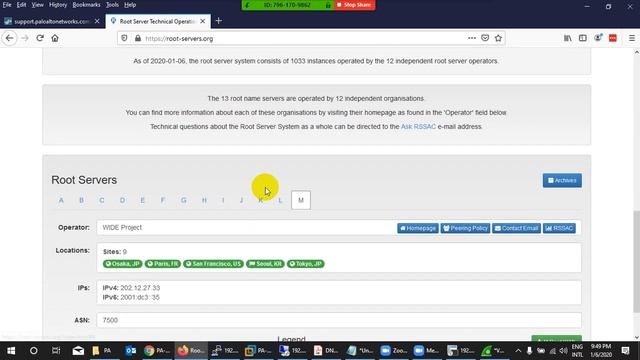Open the WIDE Project Homepage button
640x360 pixels.
coord(418,228)
